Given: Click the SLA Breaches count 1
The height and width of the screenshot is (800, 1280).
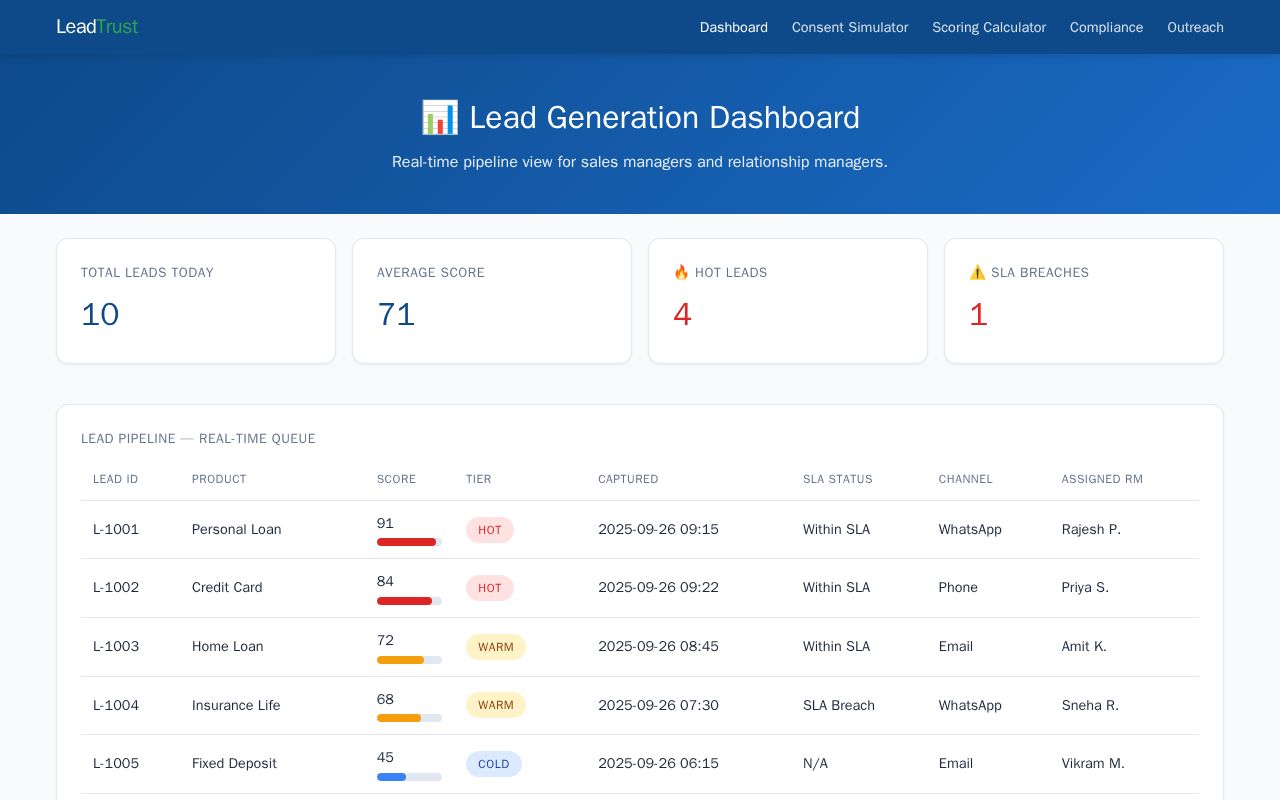Looking at the screenshot, I should (x=978, y=315).
